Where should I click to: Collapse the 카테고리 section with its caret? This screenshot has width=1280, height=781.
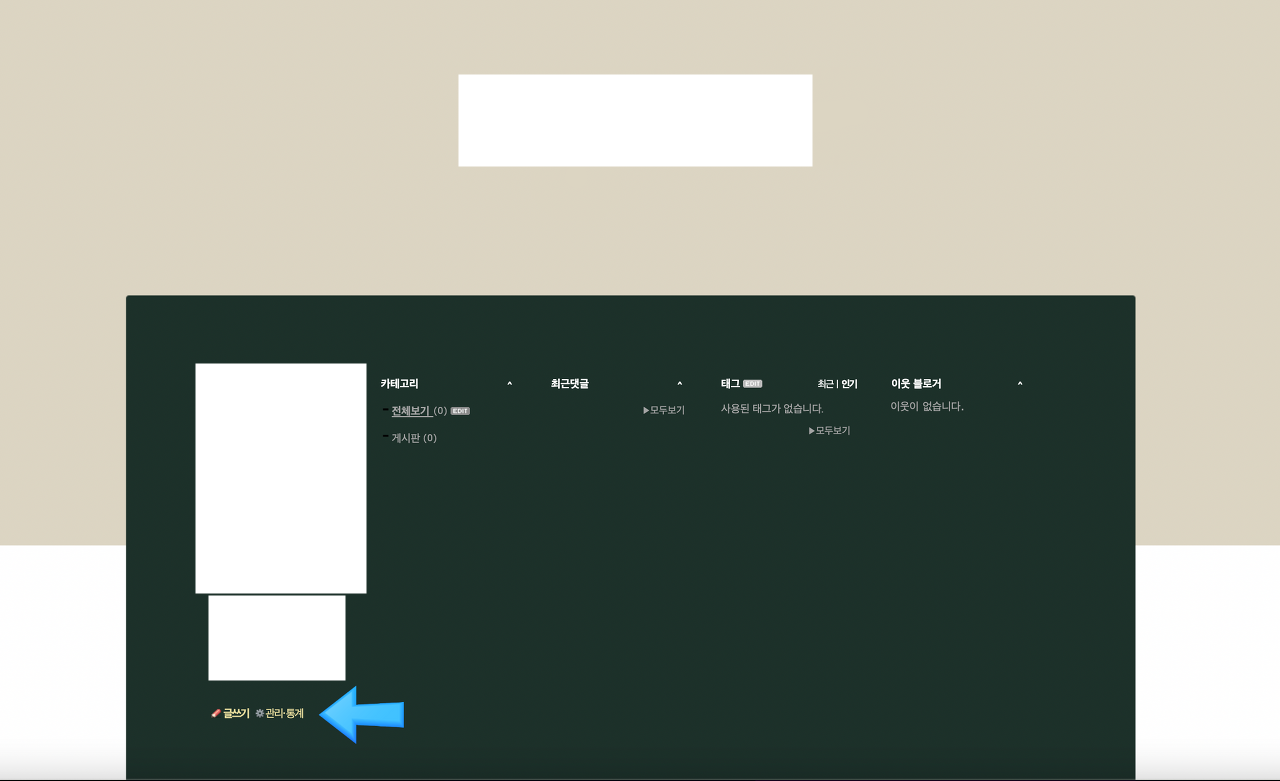point(509,384)
